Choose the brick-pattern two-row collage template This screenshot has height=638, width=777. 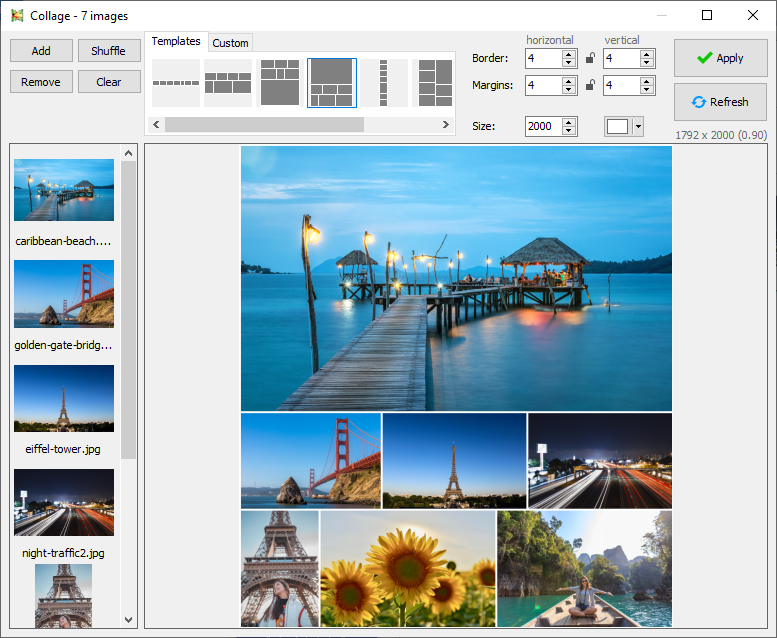[228, 83]
